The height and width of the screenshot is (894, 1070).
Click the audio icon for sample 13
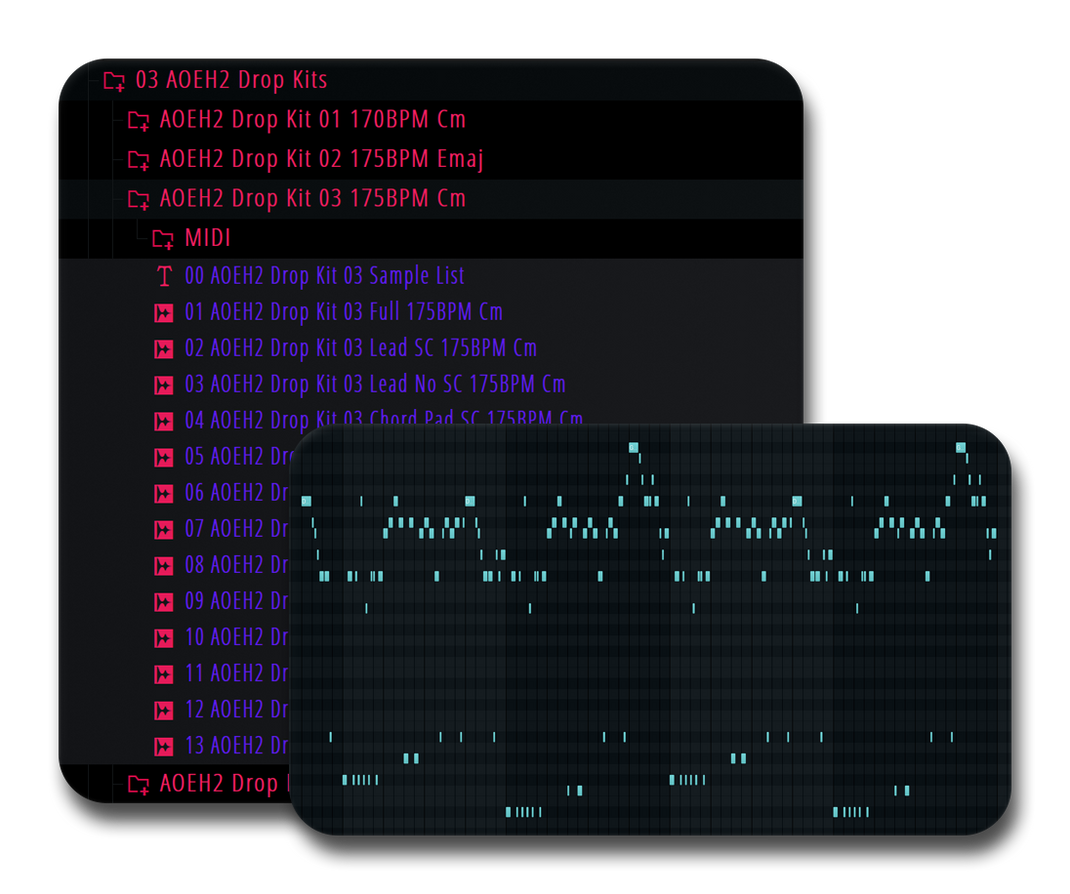163,746
